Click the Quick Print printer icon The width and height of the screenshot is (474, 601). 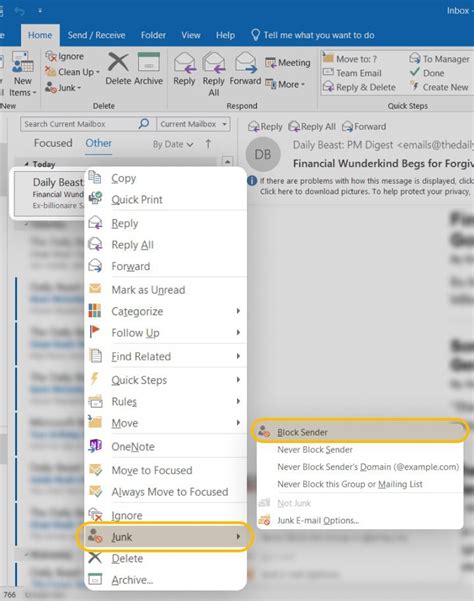pyautogui.click(x=95, y=198)
